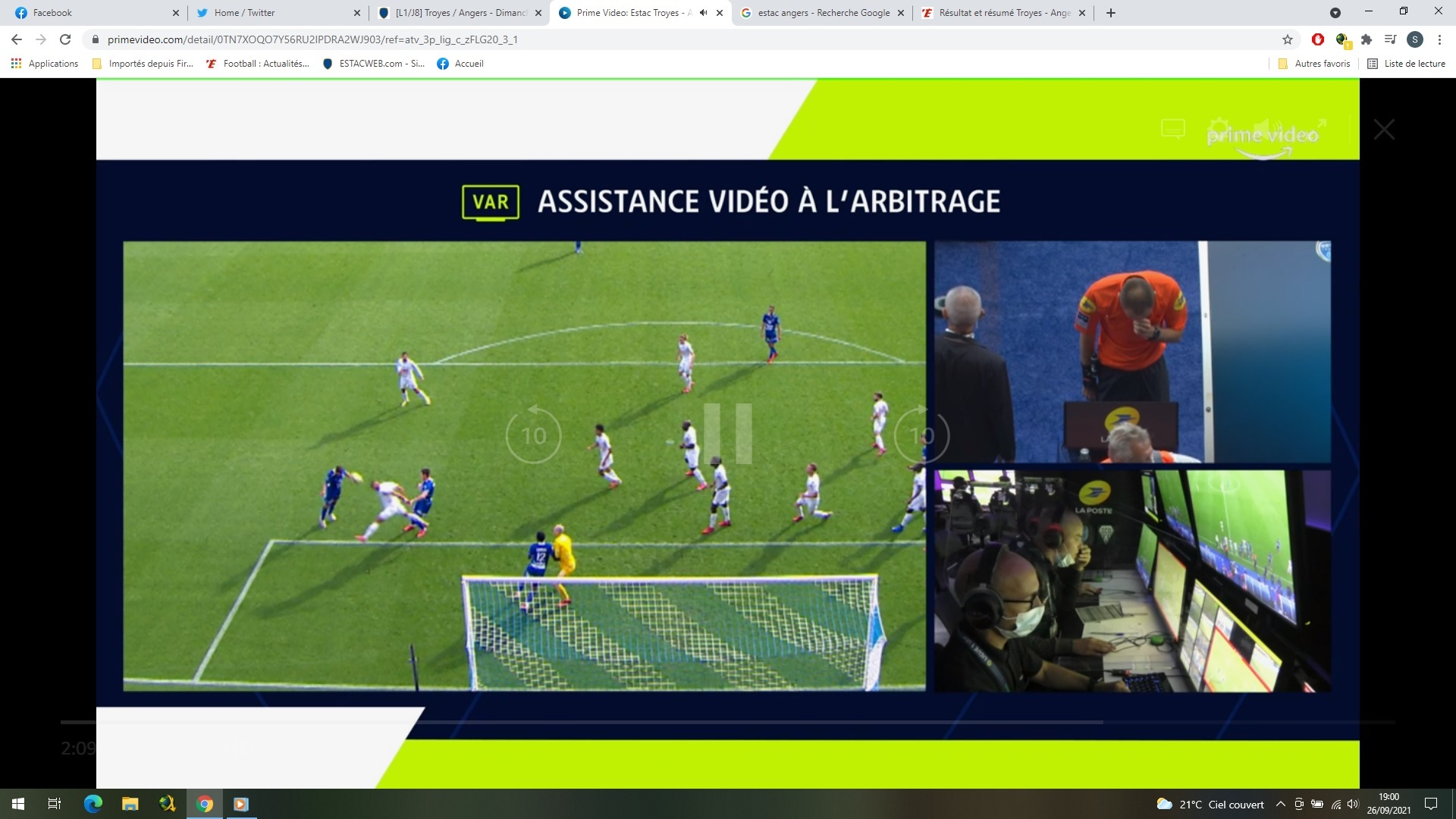Open the AdBlock extension icon

click(x=1317, y=39)
